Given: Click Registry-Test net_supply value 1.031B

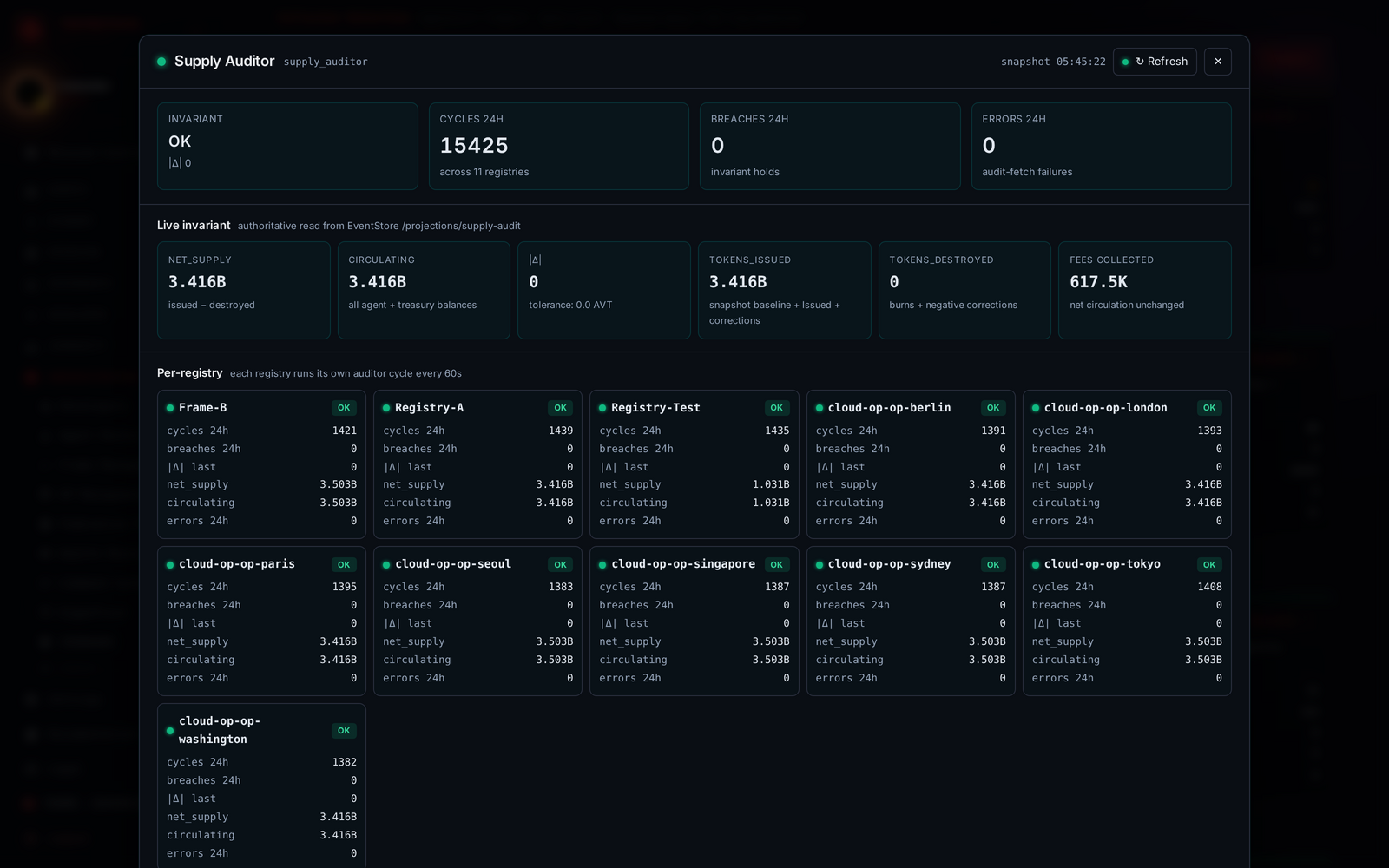Looking at the screenshot, I should coord(771,485).
